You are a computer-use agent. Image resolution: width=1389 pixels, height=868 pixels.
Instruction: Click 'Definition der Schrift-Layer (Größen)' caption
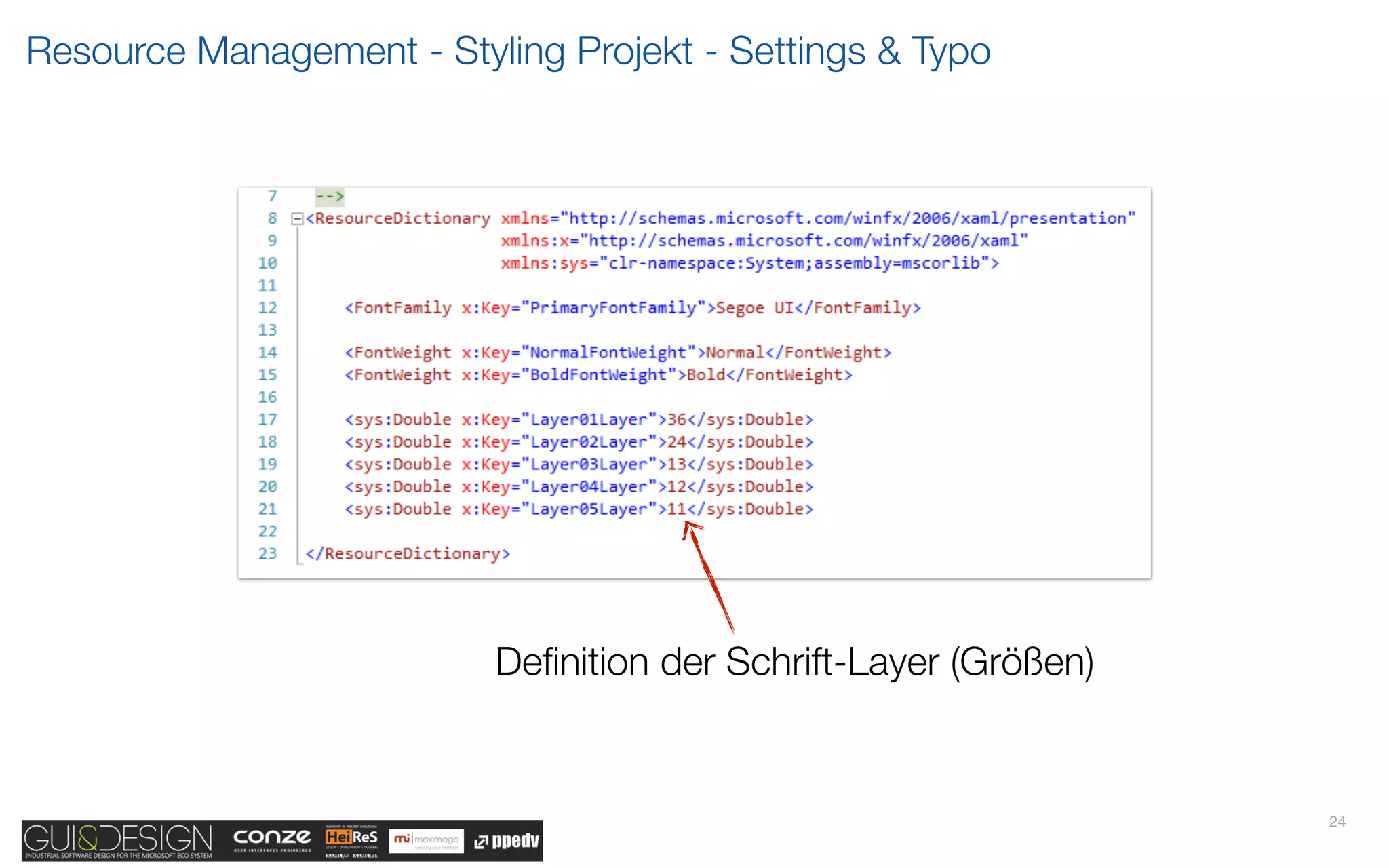click(794, 663)
